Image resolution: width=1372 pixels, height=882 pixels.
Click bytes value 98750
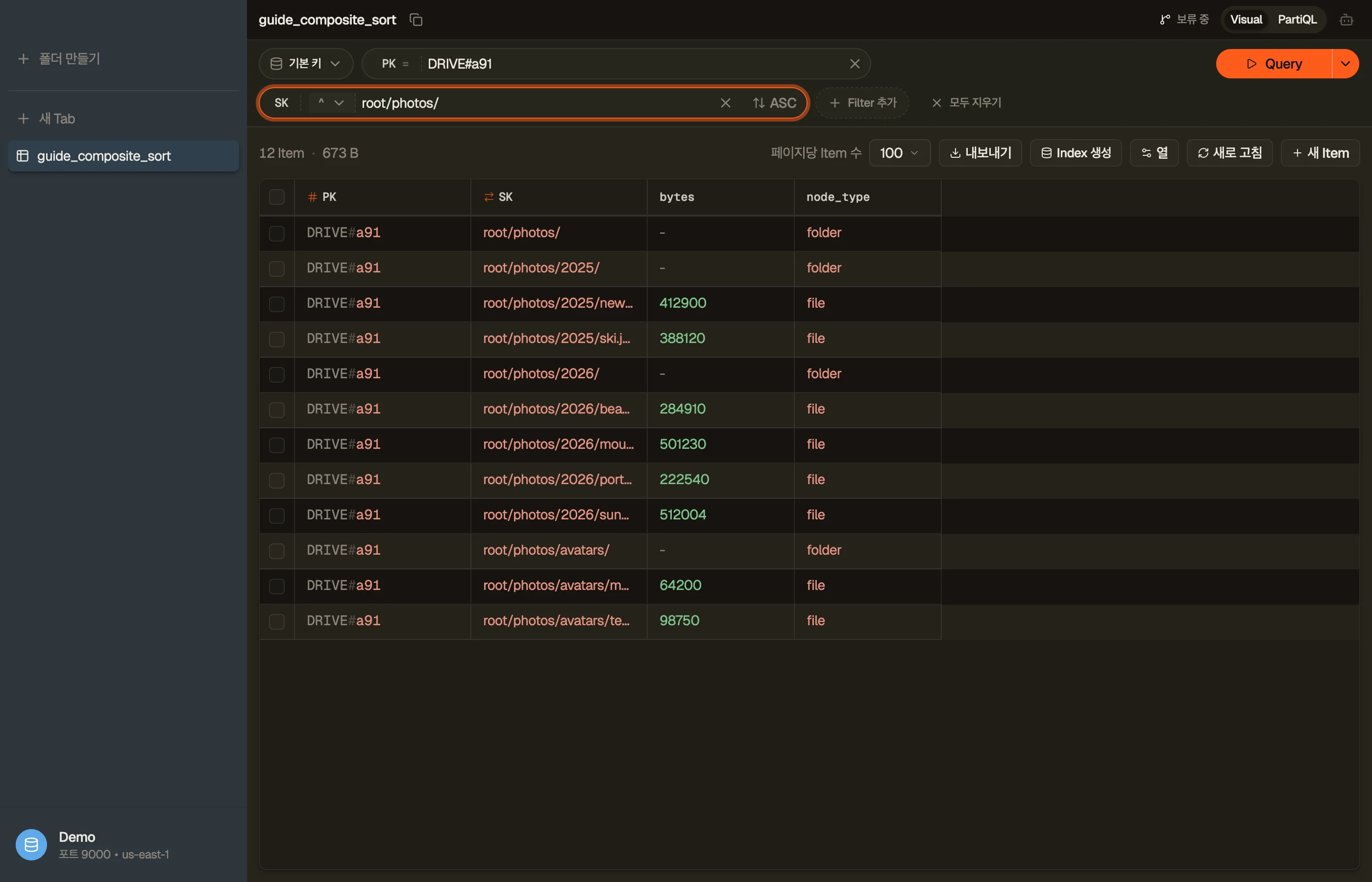(x=679, y=621)
